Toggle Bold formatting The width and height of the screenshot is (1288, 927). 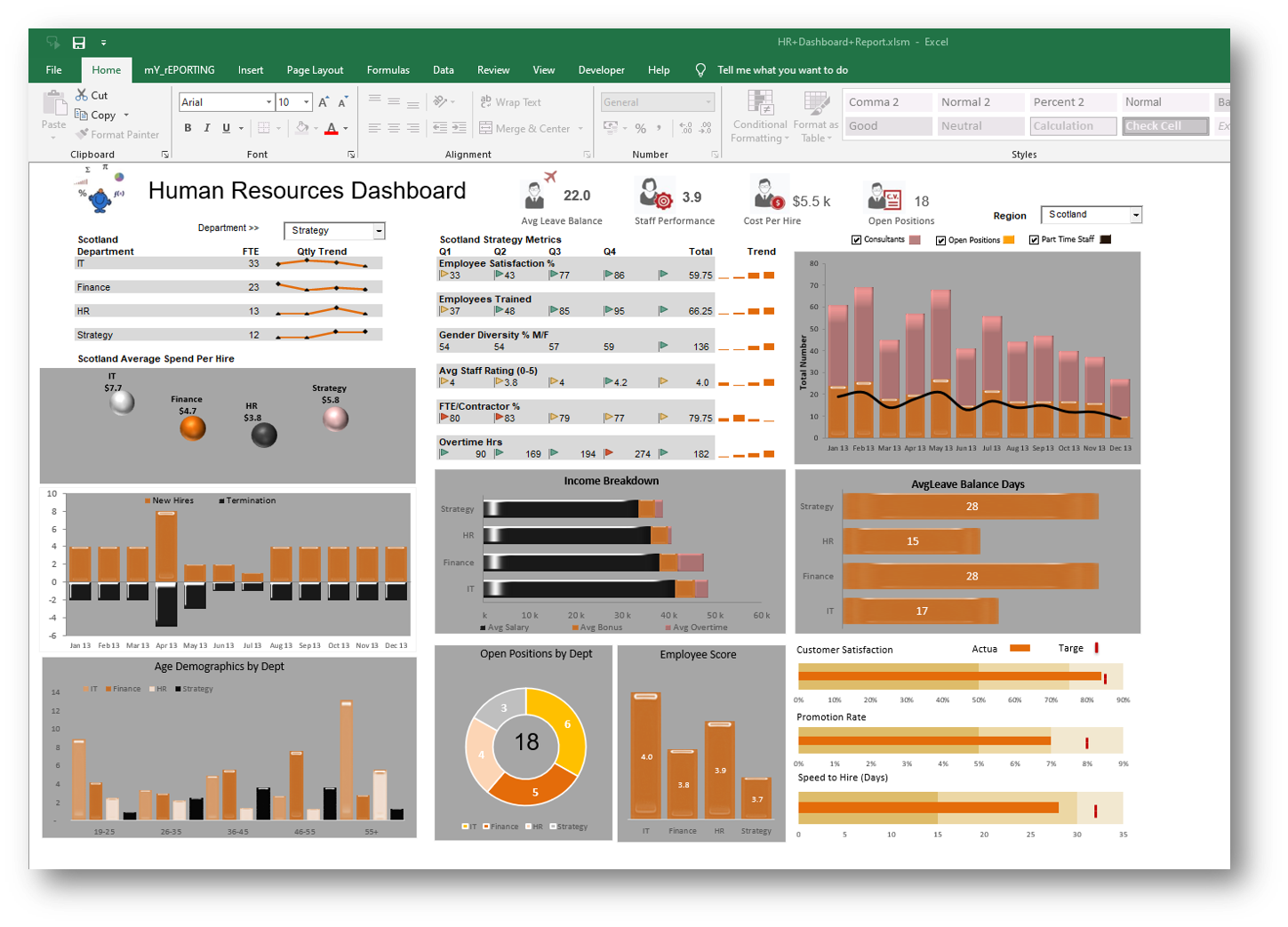(x=188, y=128)
